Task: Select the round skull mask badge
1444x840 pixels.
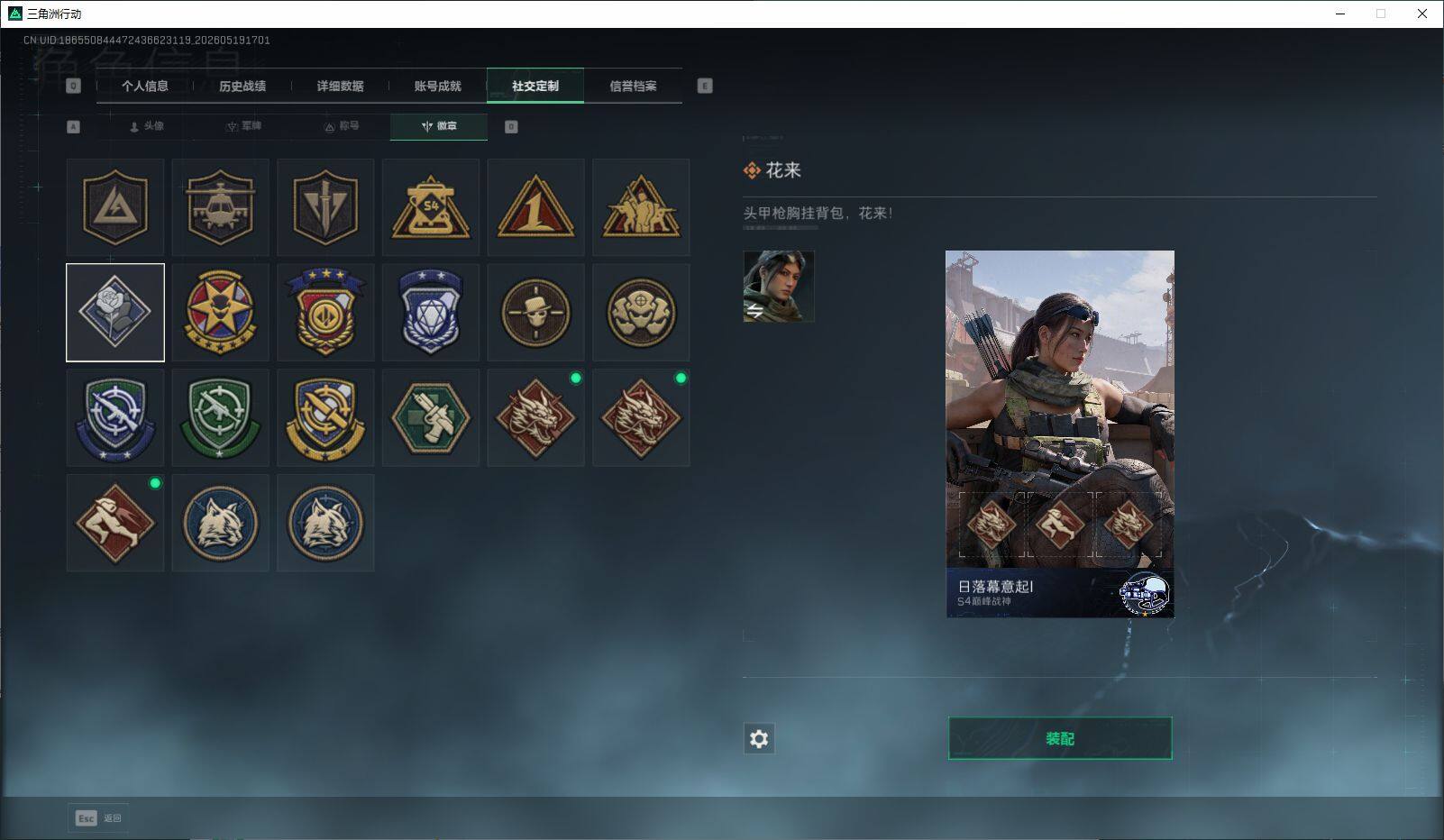Action: 641,313
